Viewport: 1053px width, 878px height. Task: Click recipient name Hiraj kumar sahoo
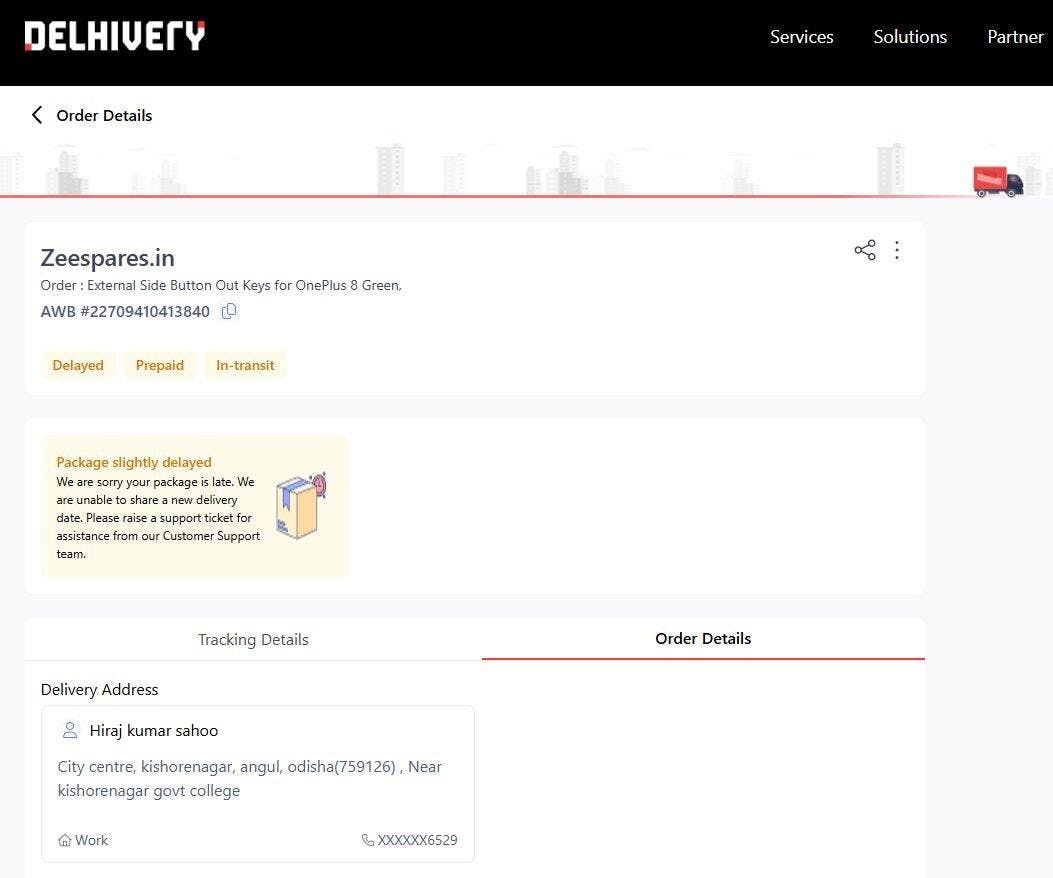tap(154, 731)
